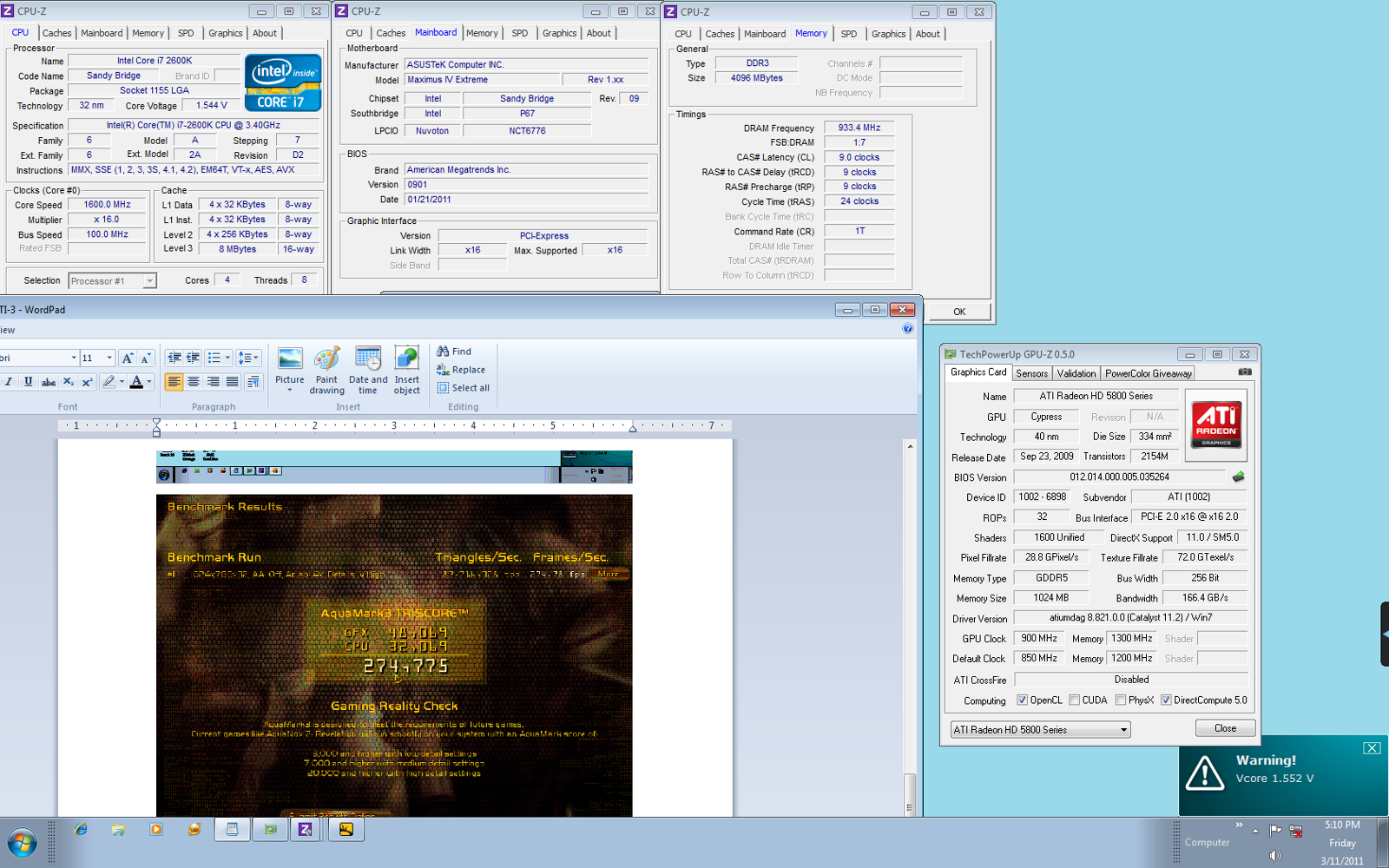Increase paragraph indent in WordPad
The width and height of the screenshot is (1389, 868).
tap(193, 358)
